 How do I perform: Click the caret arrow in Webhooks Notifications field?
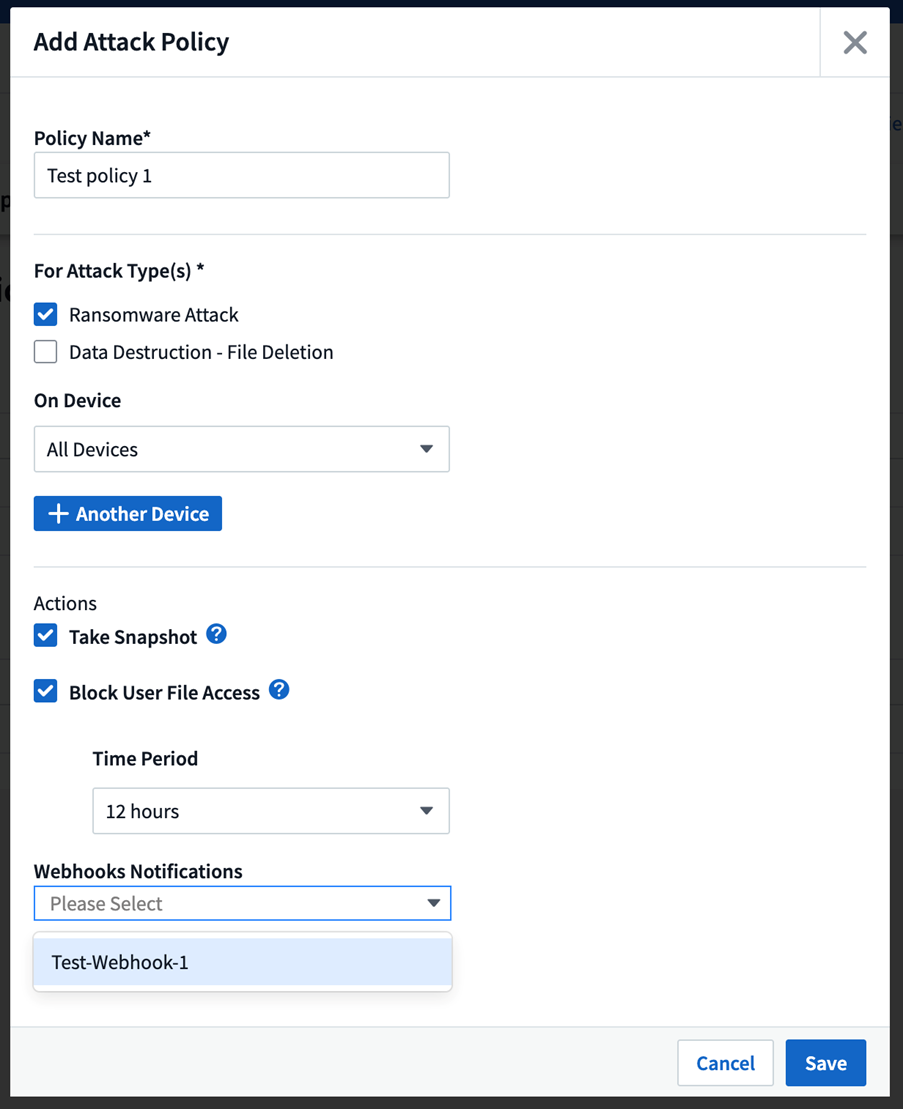(433, 903)
